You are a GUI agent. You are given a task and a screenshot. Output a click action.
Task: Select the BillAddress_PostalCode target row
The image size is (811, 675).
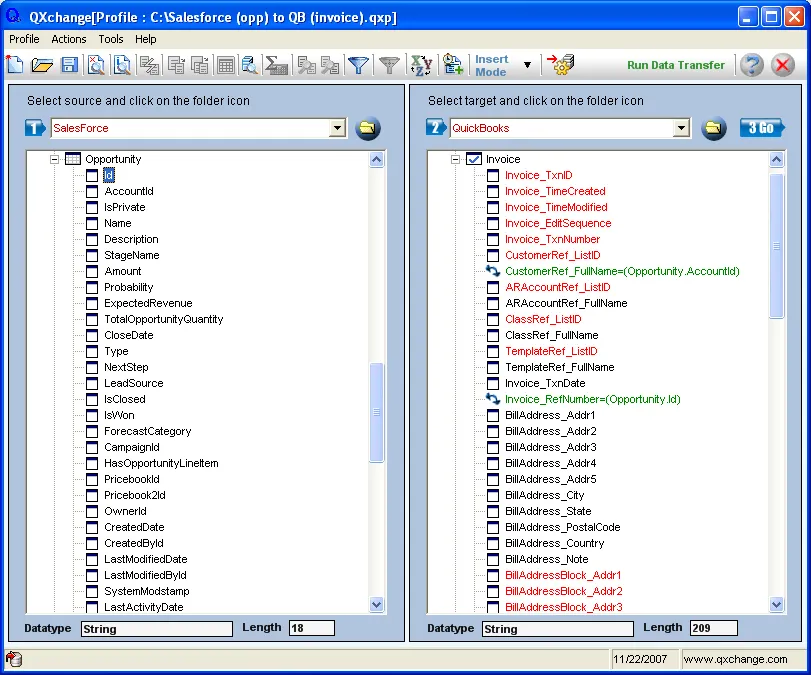(x=563, y=528)
